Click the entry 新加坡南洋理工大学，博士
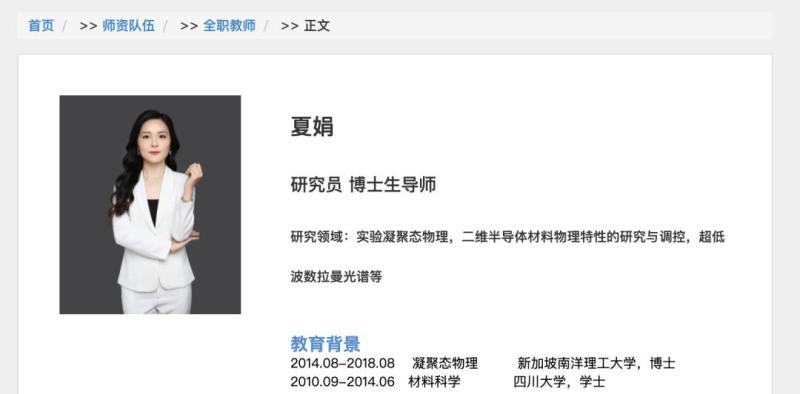This screenshot has height=394, width=800. (596, 363)
